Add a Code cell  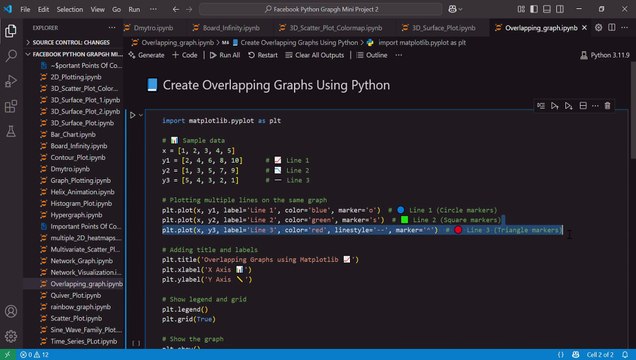tap(185, 55)
